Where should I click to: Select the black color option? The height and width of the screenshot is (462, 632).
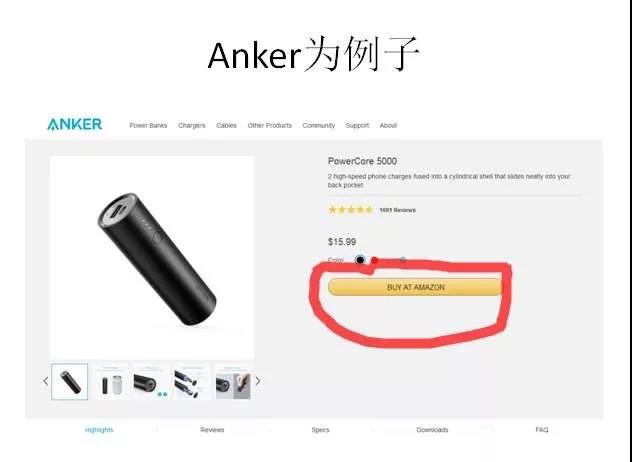point(360,260)
